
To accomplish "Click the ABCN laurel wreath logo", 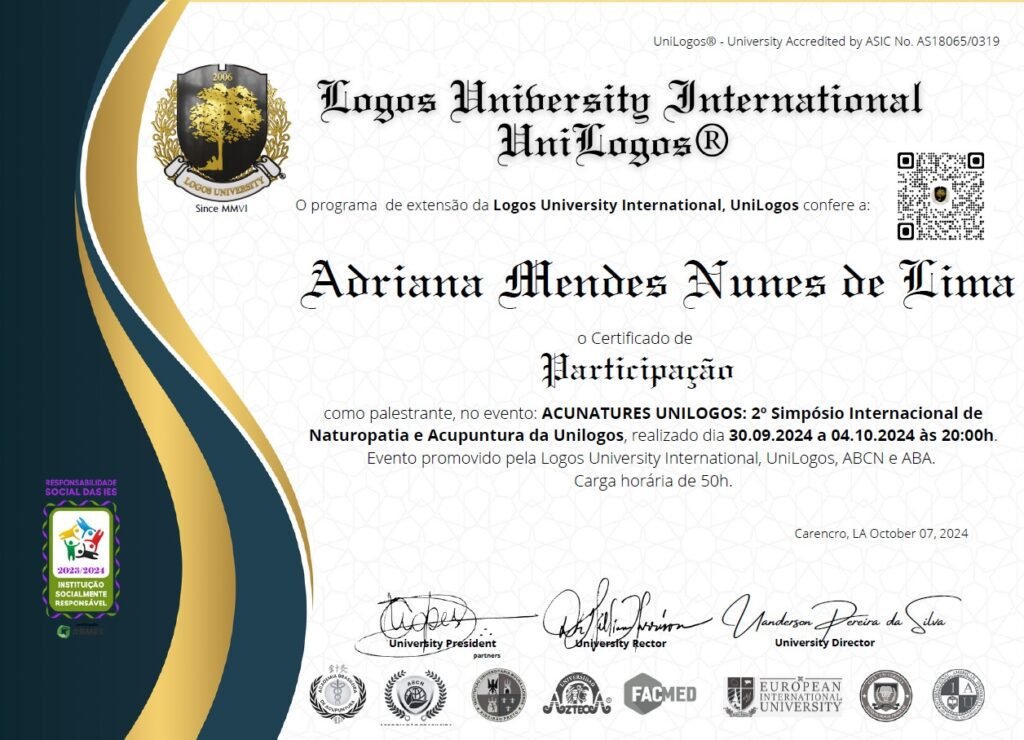I will [415, 695].
